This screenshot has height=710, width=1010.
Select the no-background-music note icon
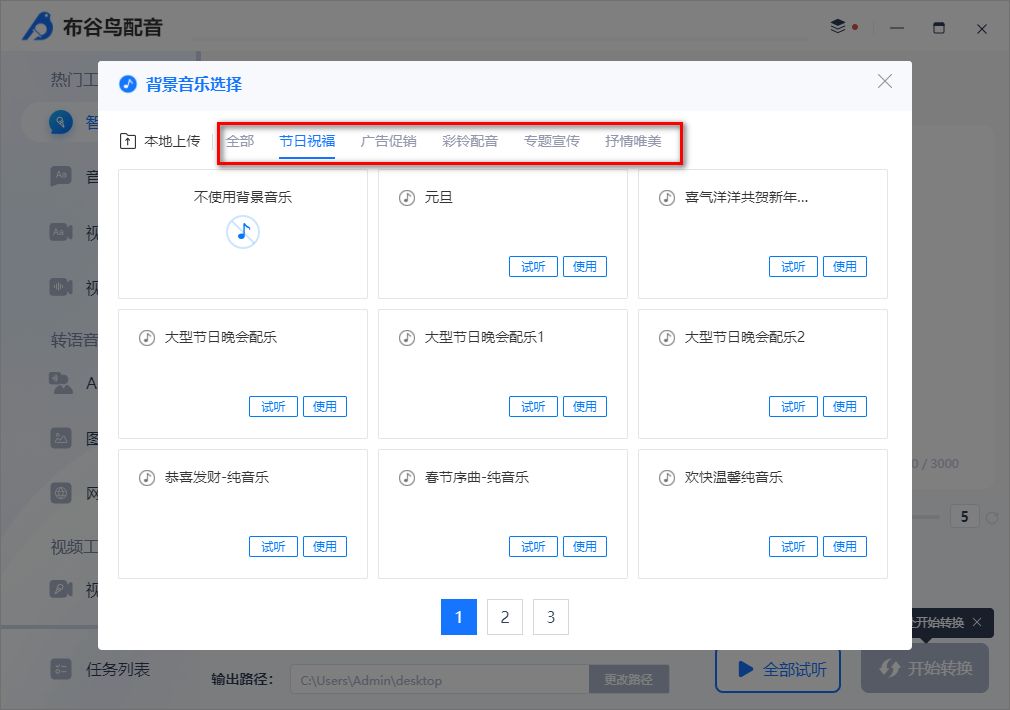tap(243, 231)
